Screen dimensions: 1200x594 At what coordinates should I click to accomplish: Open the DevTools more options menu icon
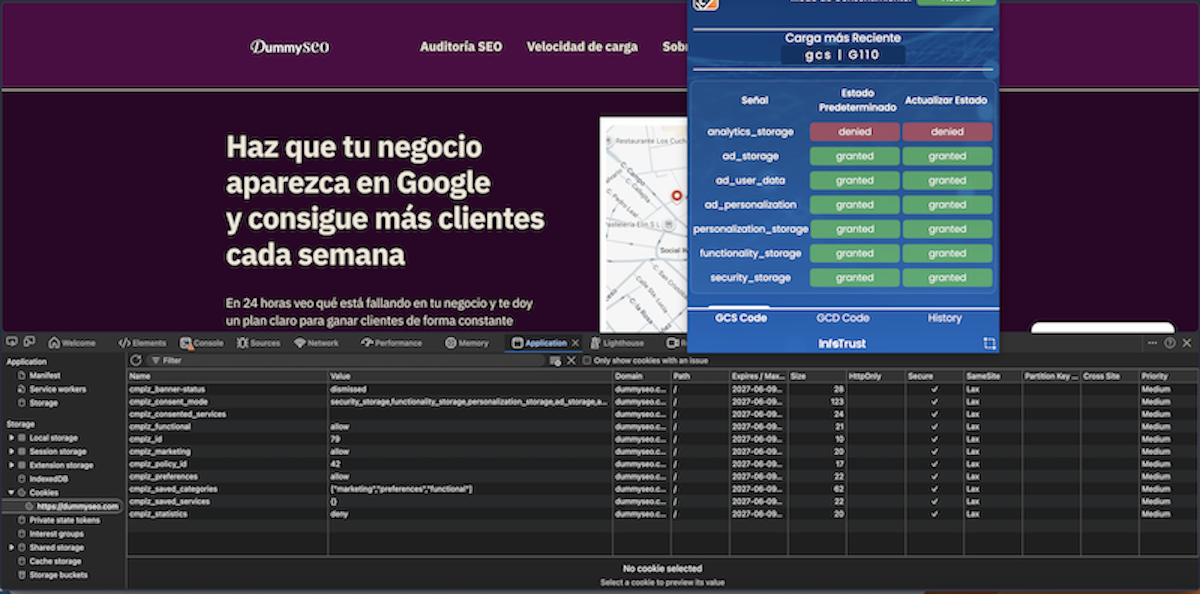pyautogui.click(x=1152, y=343)
